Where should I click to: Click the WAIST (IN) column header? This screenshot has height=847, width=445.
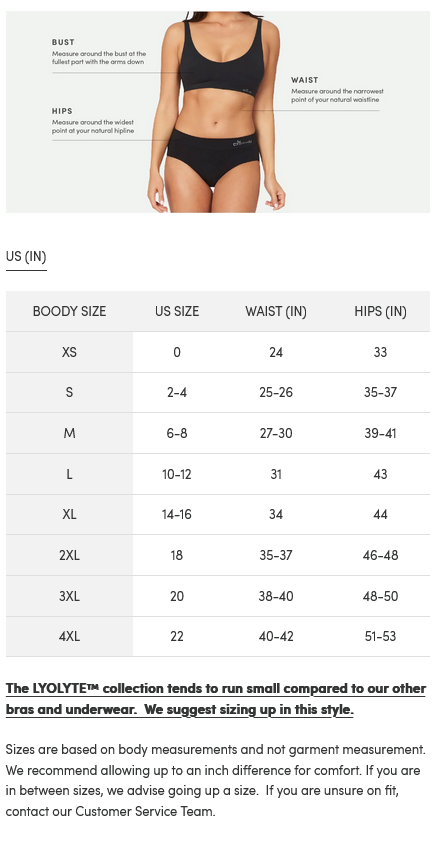point(276,312)
